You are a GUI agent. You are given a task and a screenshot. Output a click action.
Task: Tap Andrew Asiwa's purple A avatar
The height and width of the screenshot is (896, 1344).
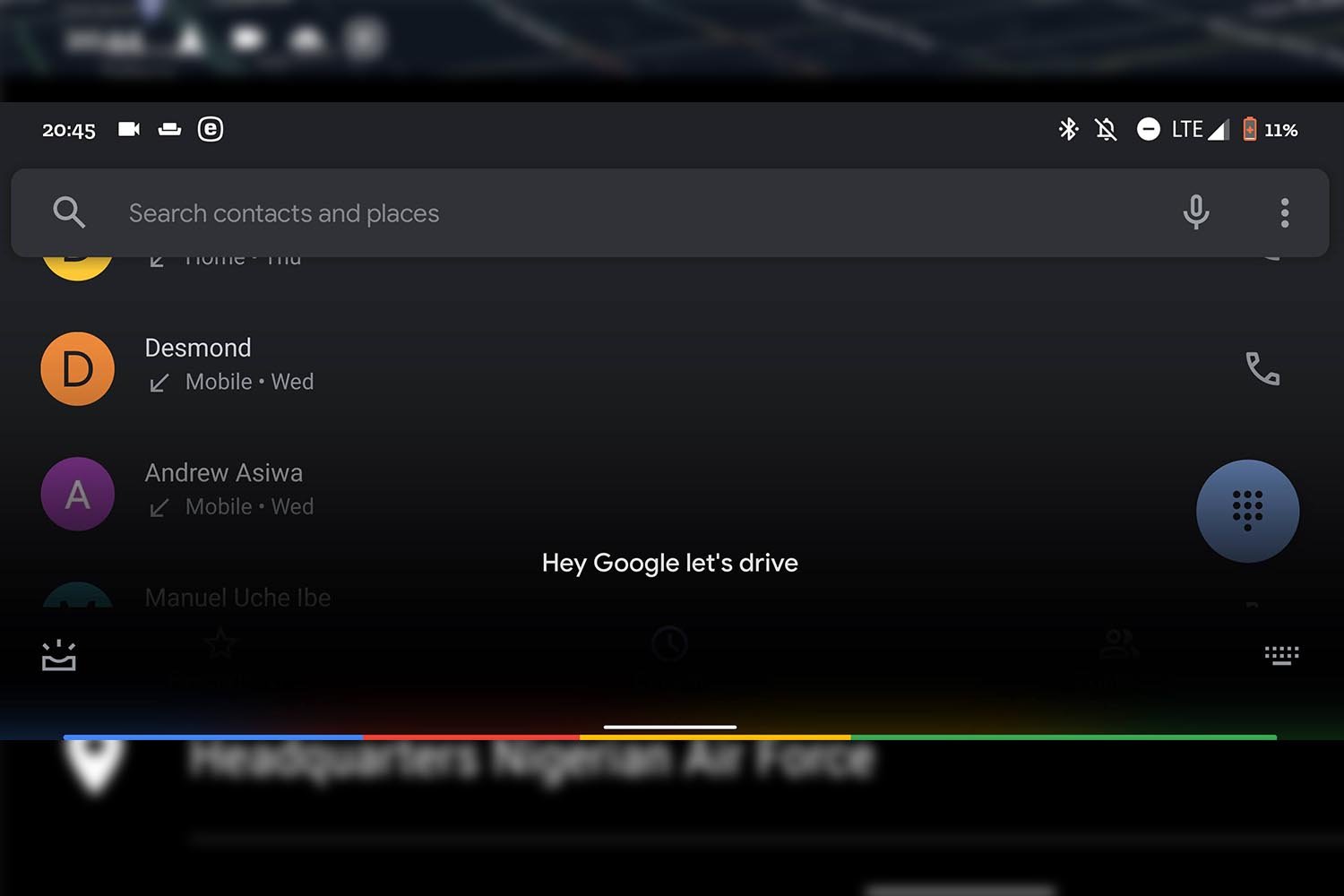[78, 494]
